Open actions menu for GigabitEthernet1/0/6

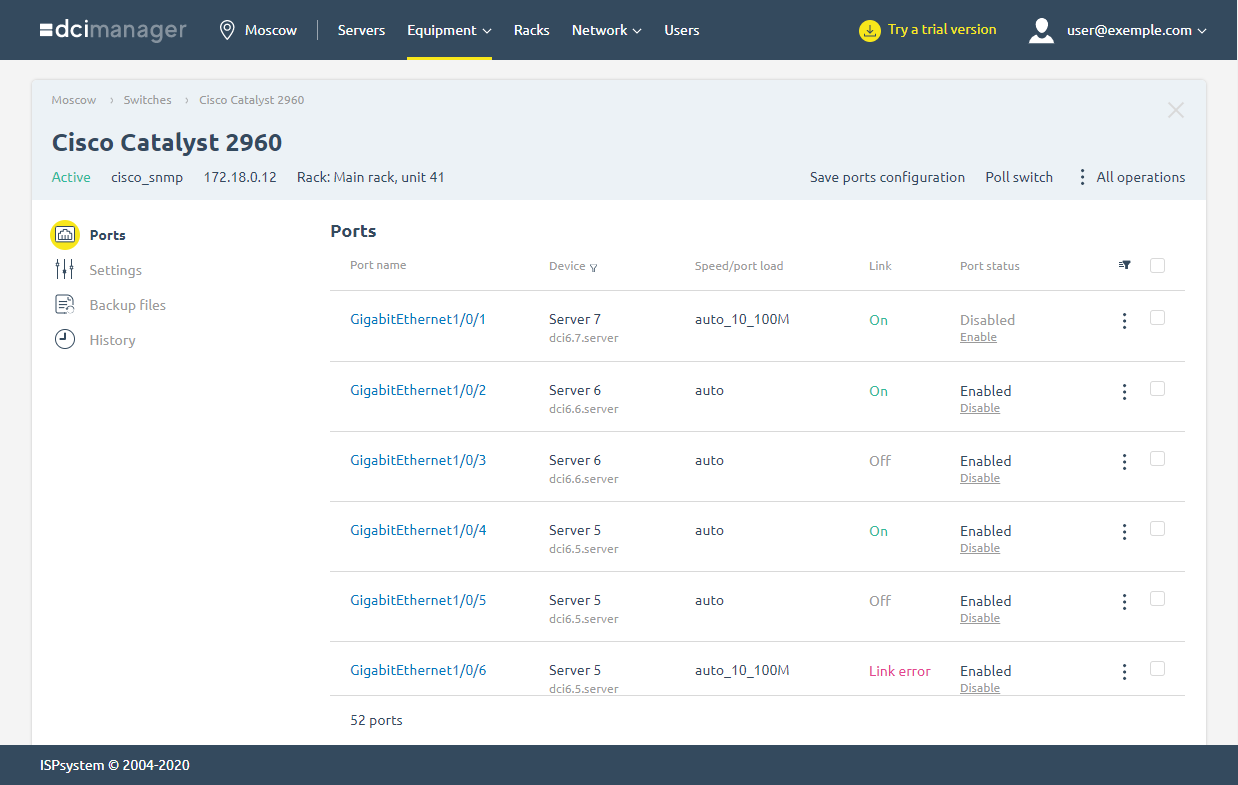click(1125, 672)
